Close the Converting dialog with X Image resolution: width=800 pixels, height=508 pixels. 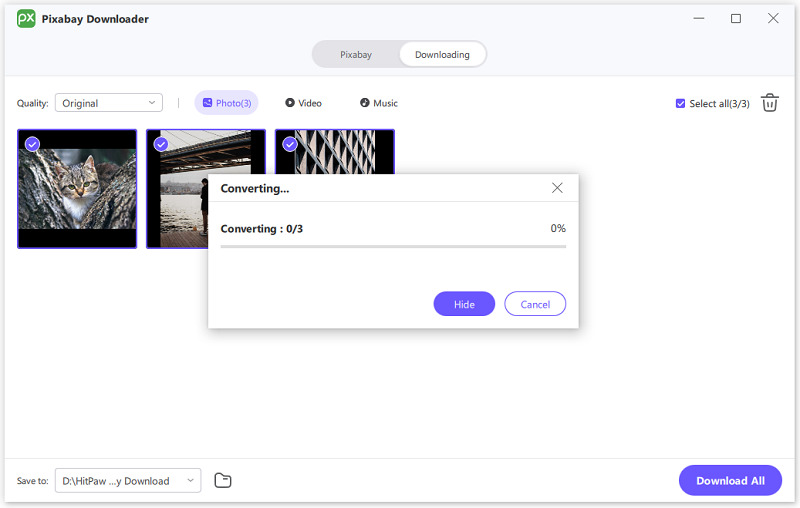point(557,188)
